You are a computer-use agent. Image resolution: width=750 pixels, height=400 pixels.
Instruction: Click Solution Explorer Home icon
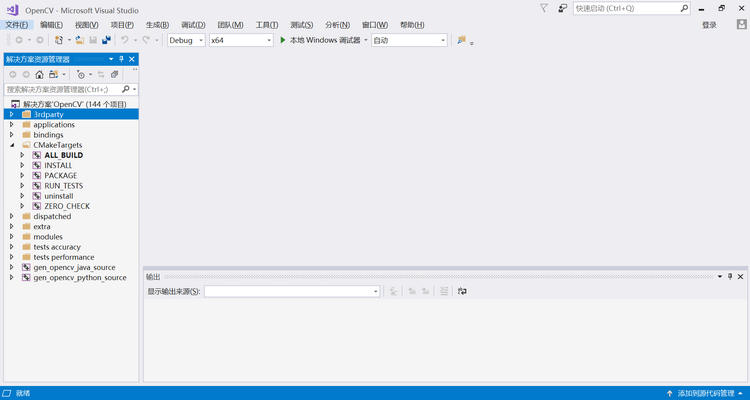point(39,74)
